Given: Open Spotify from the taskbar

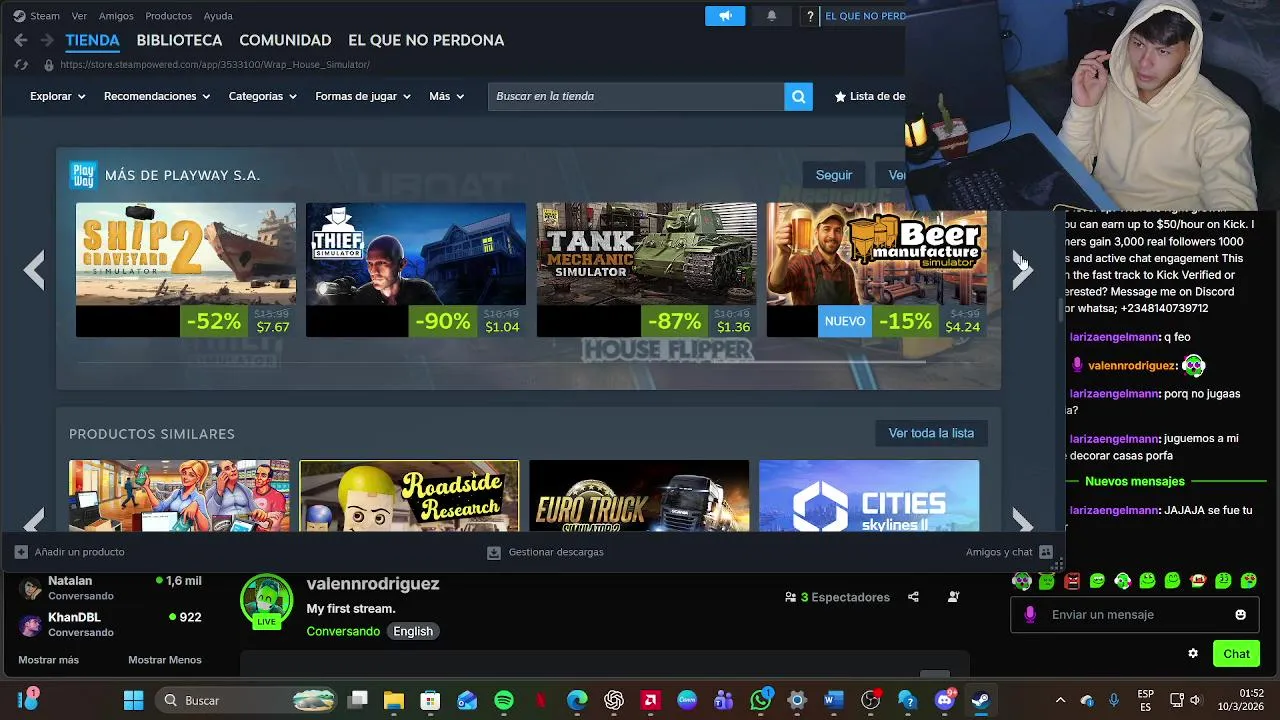Looking at the screenshot, I should click(x=504, y=700).
